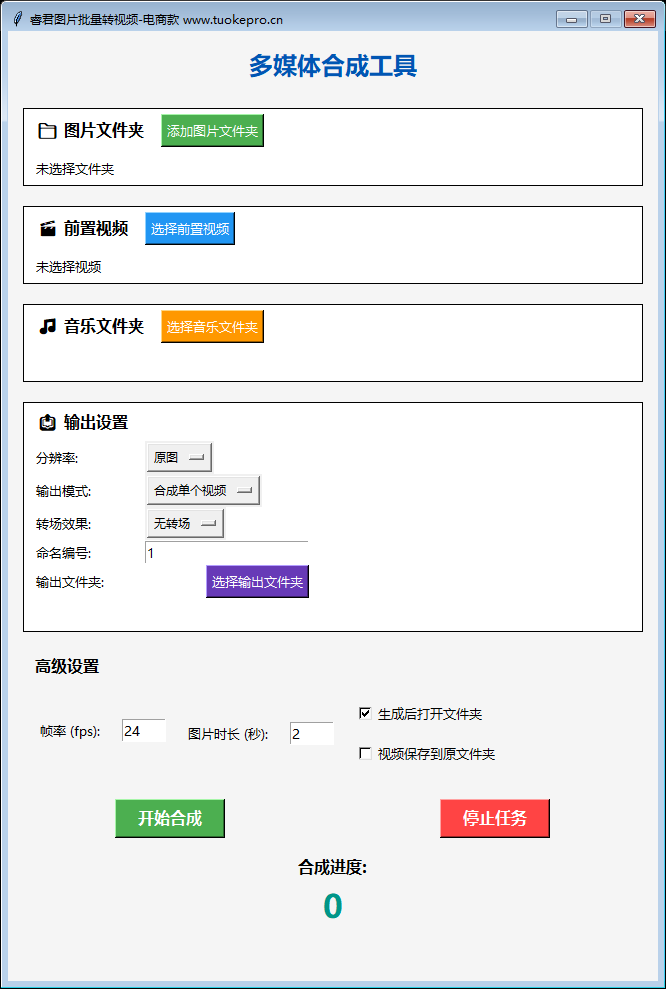666x989 pixels.
Task: Click the 帧率 (fps) input field
Action: coord(144,732)
